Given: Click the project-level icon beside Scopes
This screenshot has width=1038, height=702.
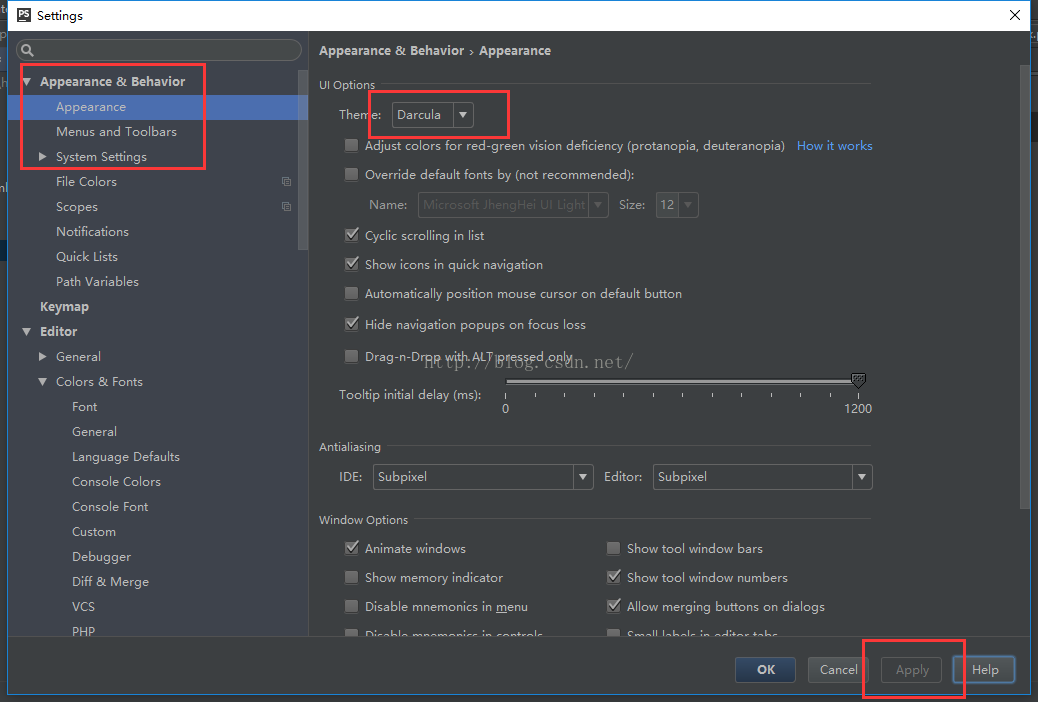Looking at the screenshot, I should pos(287,207).
